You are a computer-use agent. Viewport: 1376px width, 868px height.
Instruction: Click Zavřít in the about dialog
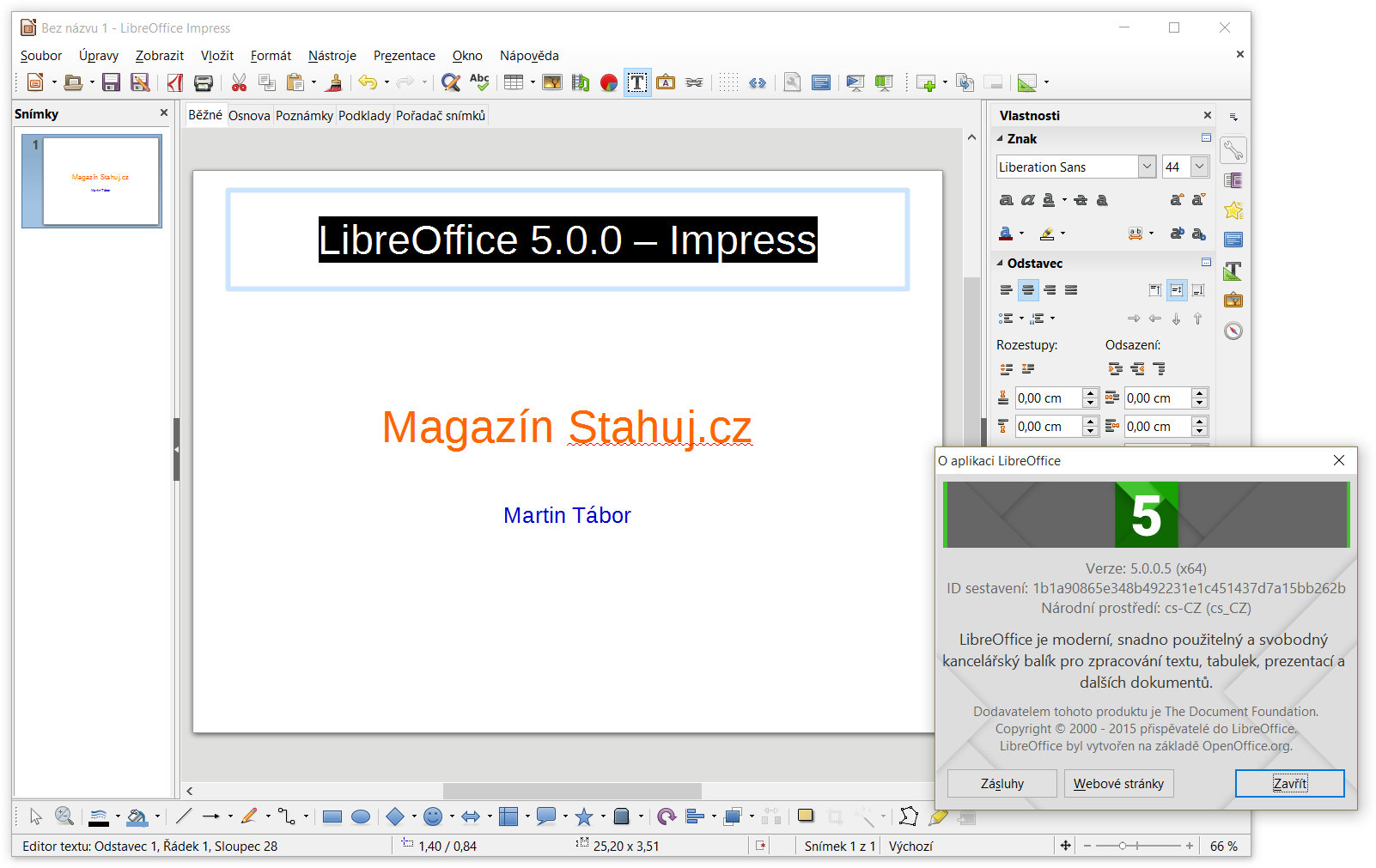[1289, 783]
